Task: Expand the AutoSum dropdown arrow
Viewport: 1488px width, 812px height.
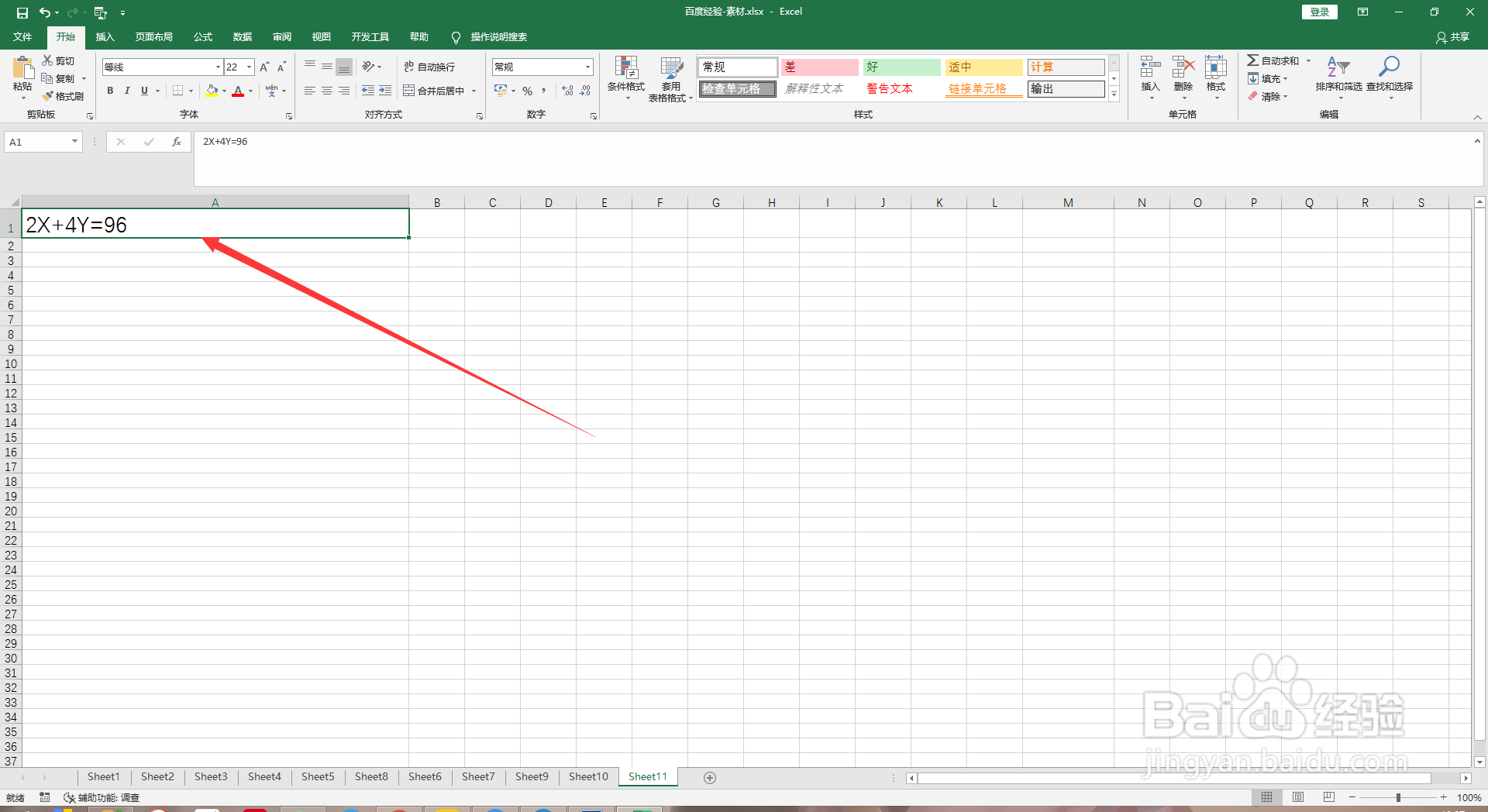Action: tap(1308, 60)
